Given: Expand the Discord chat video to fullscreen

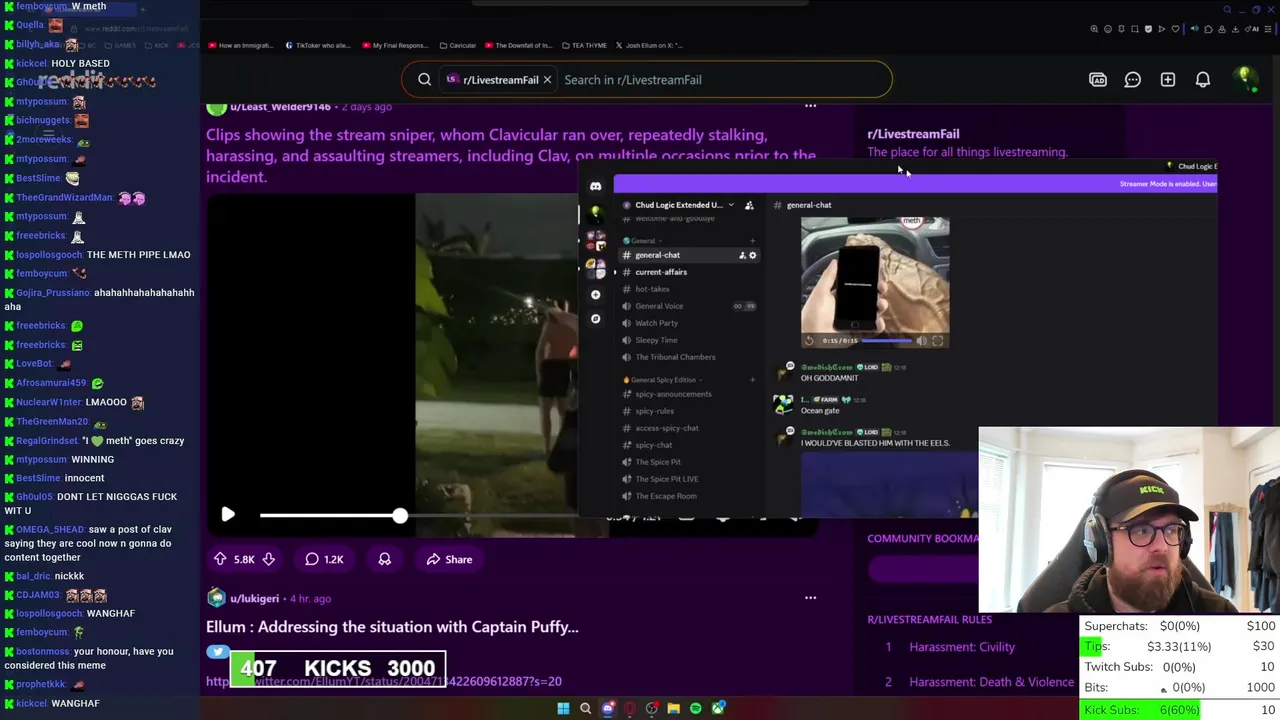Looking at the screenshot, I should (938, 340).
